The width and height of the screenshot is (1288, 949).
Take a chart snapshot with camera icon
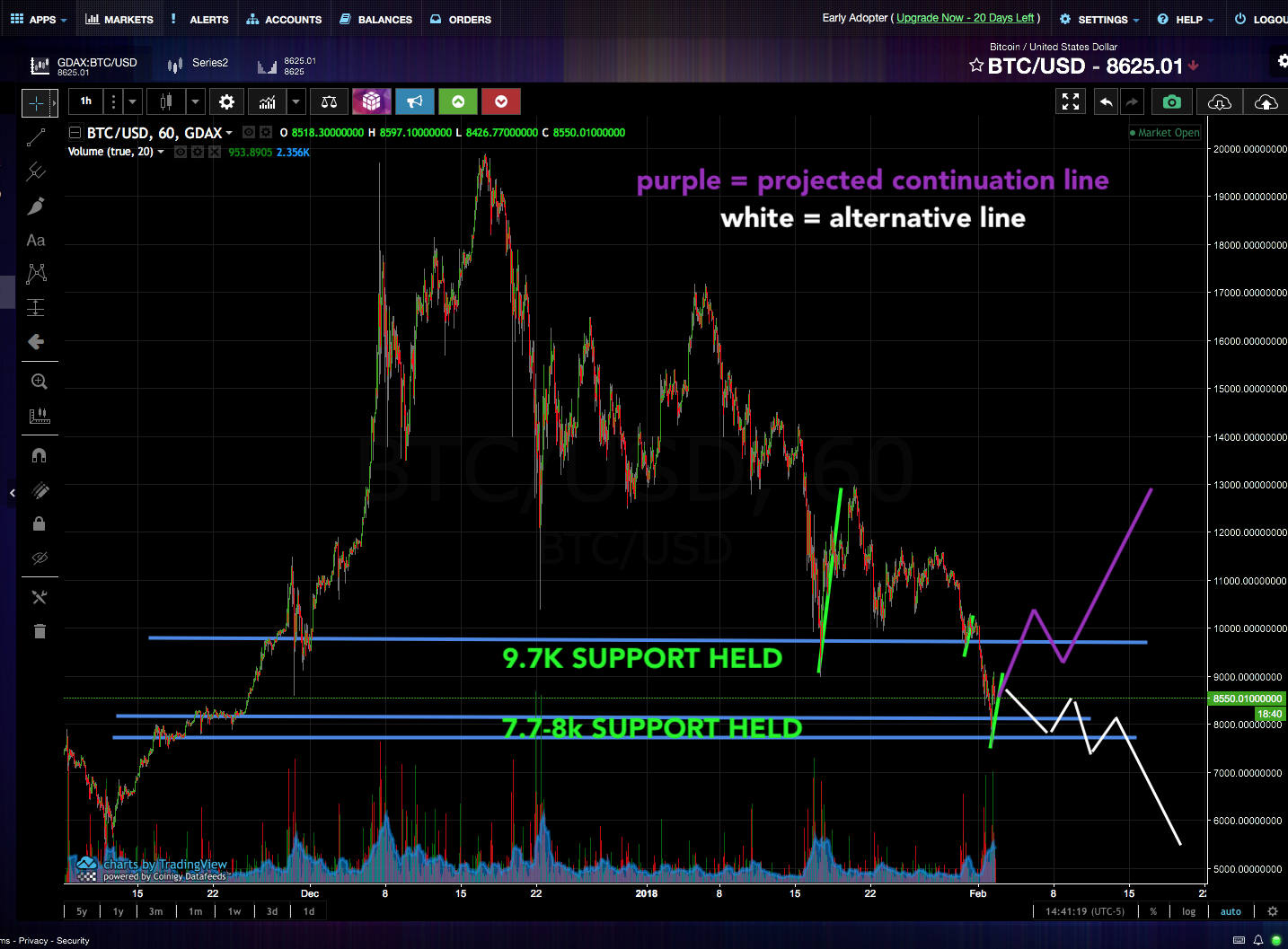tap(1172, 102)
